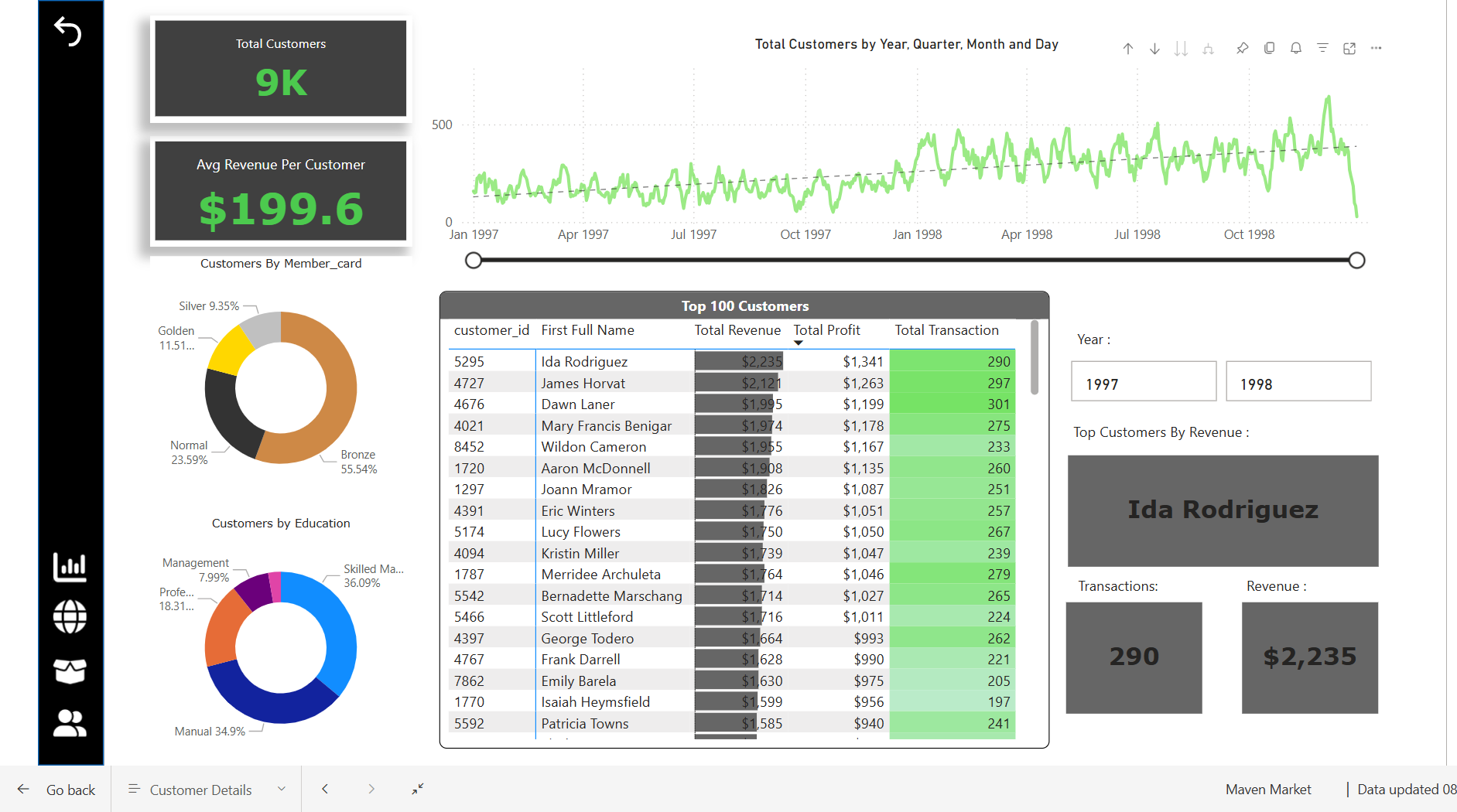Expand the Customer Details page dropdown

click(282, 789)
